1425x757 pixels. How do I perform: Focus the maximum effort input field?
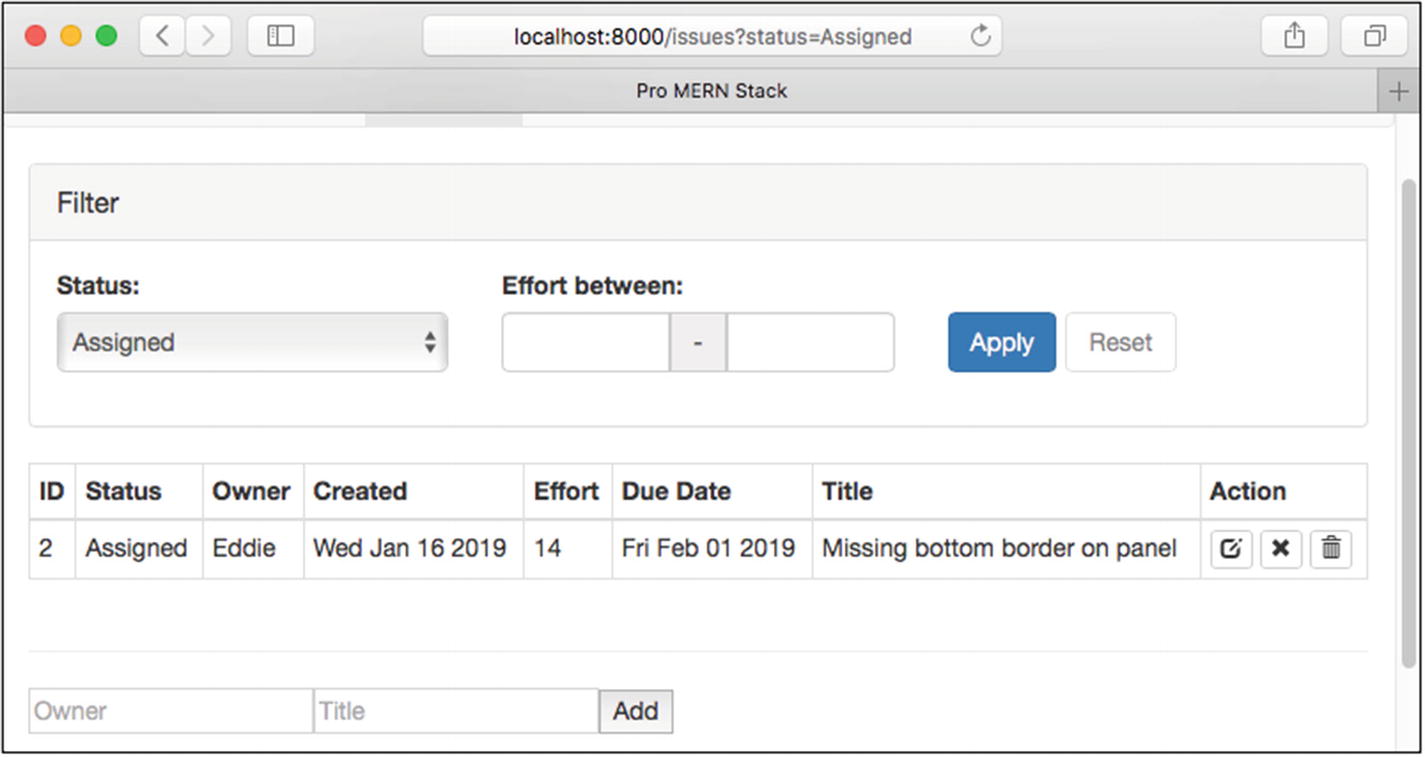[810, 343]
